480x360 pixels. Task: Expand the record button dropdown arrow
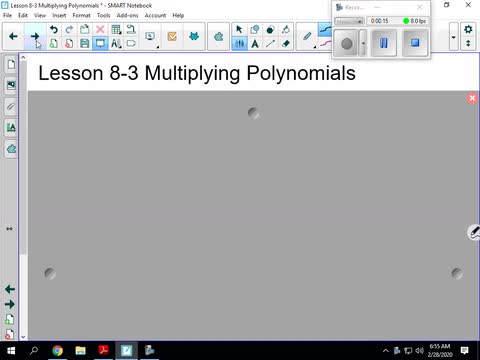point(363,43)
